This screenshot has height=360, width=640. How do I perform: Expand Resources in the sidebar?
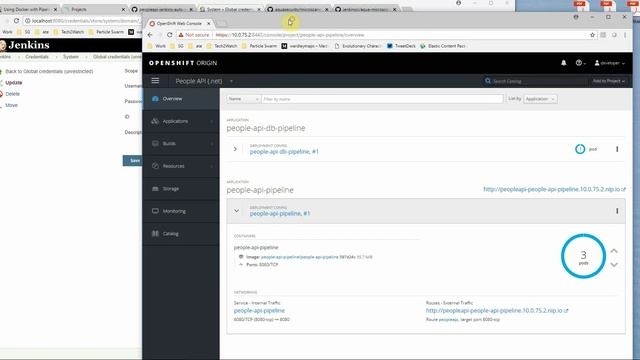click(x=181, y=166)
